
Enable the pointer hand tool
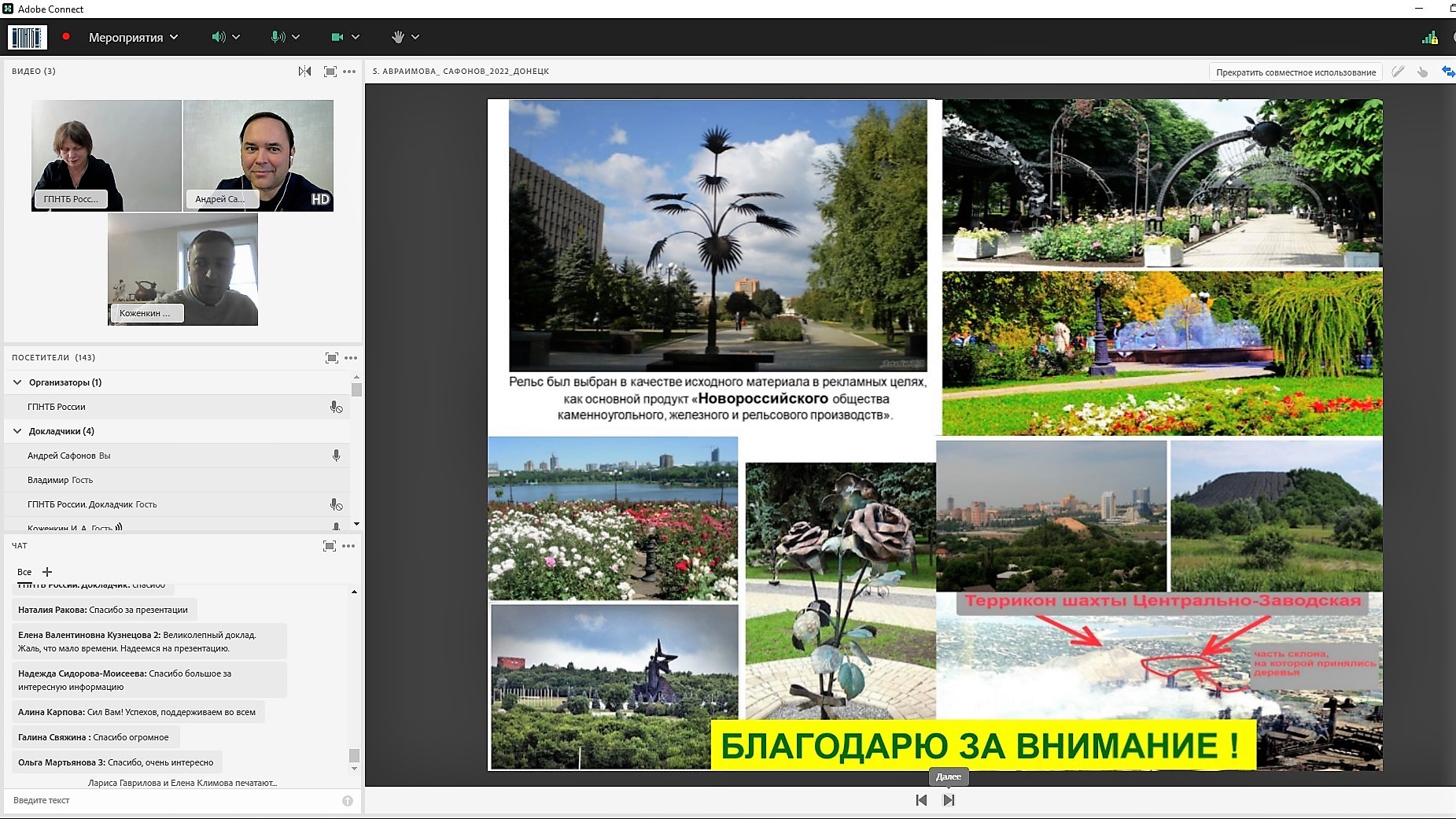(x=1423, y=72)
